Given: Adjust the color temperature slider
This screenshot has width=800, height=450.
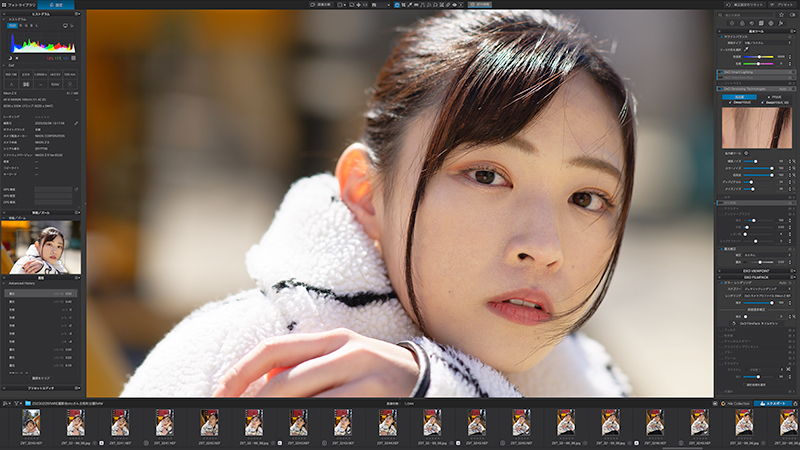Looking at the screenshot, I should pos(759,57).
